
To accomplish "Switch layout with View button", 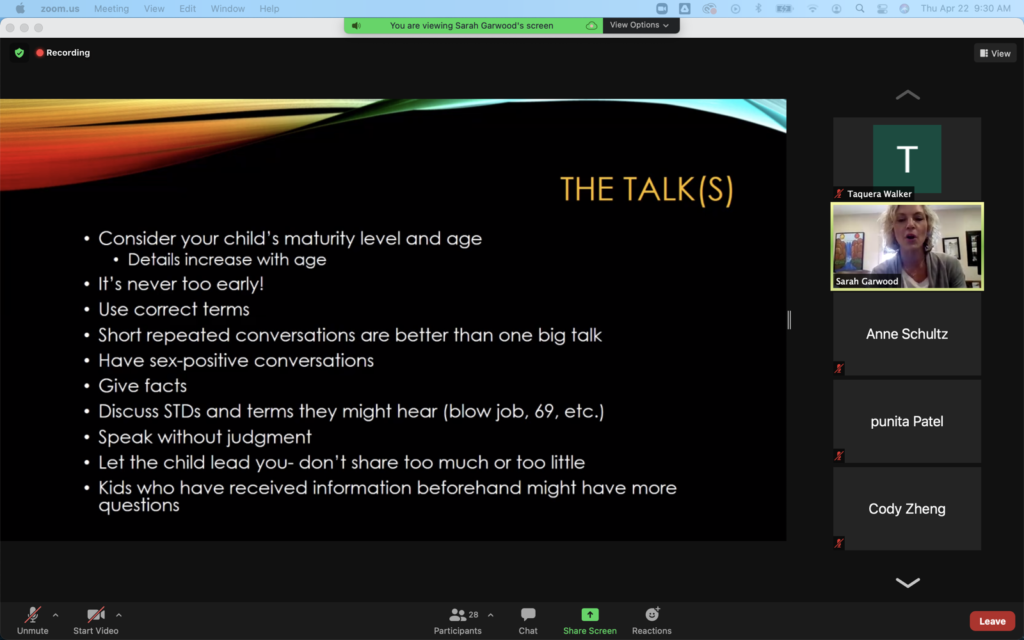I will click(x=995, y=53).
